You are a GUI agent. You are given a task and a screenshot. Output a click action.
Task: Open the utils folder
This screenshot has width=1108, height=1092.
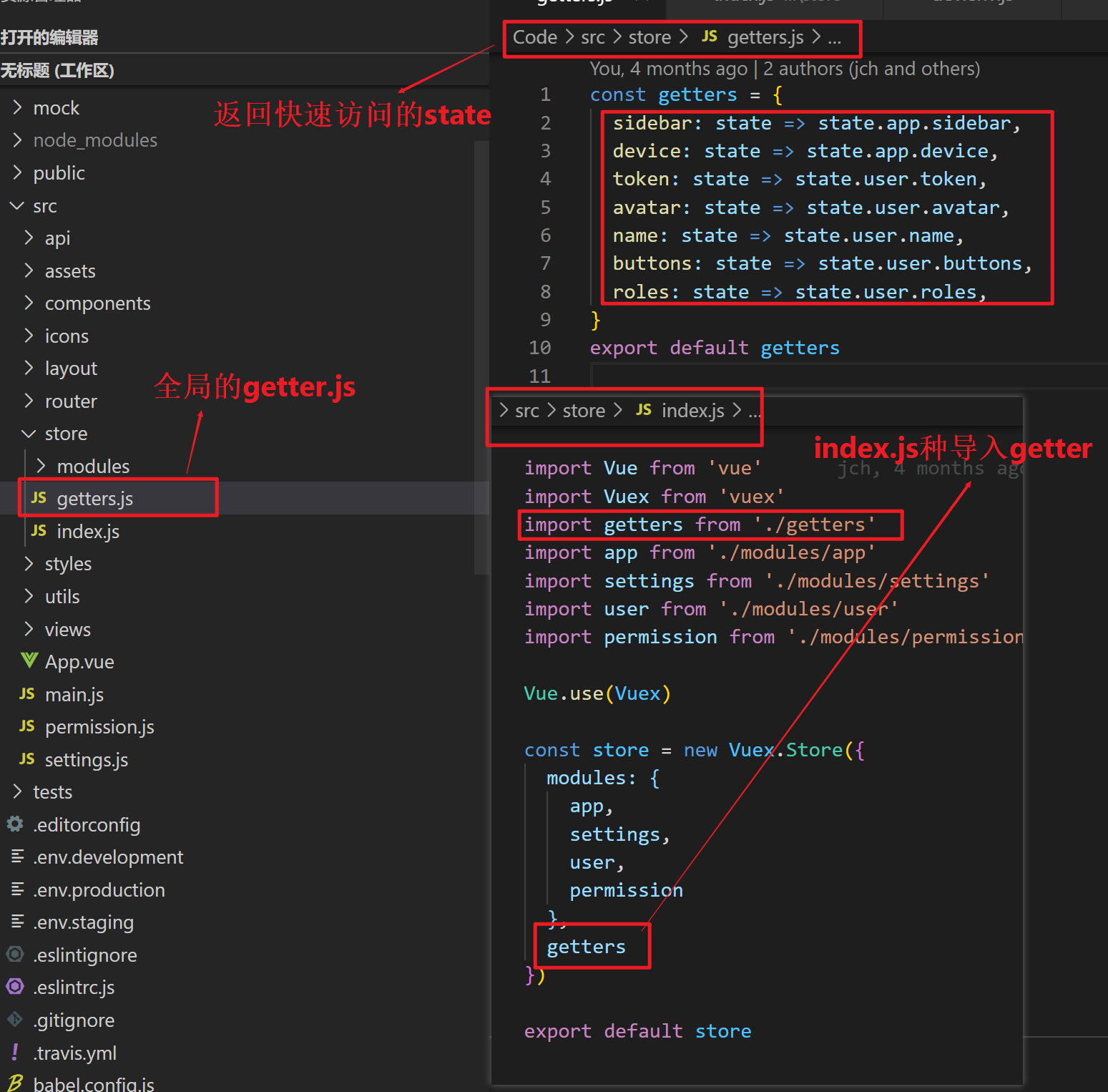(62, 596)
